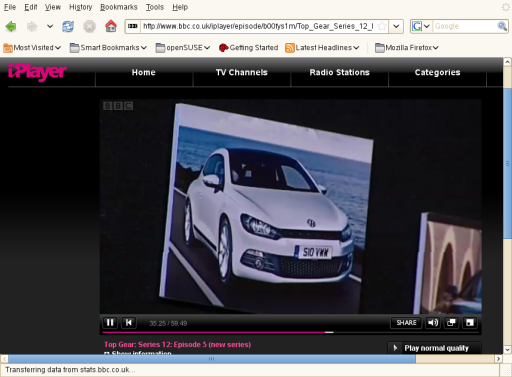The height and width of the screenshot is (377, 512).
Task: Click the iPlayer logo
Action: point(37,72)
